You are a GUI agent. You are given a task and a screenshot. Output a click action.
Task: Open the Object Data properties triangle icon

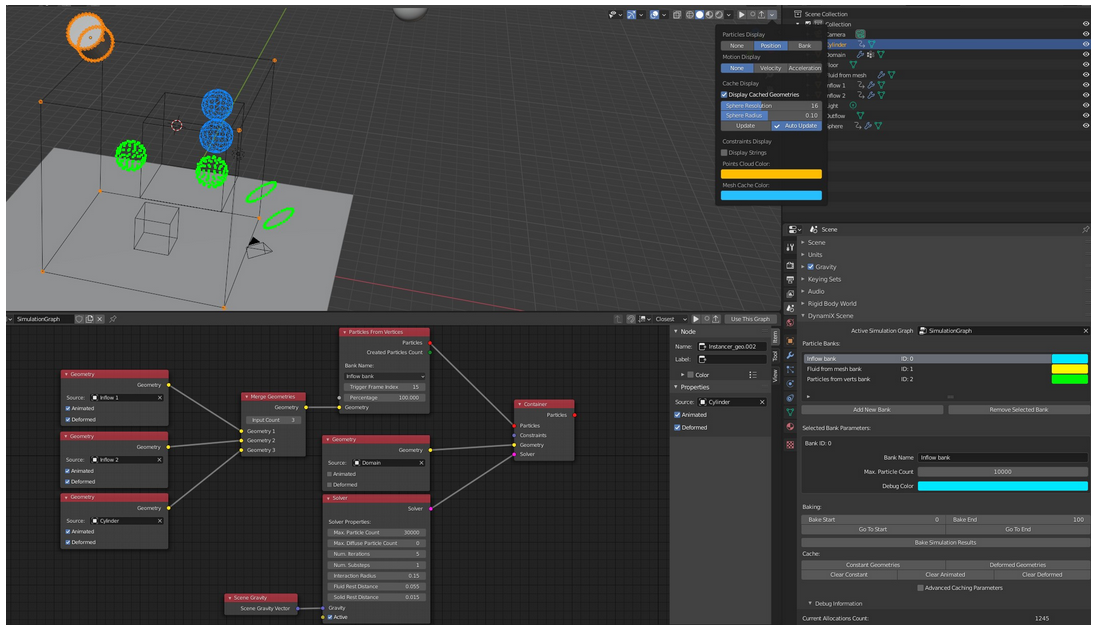[790, 413]
